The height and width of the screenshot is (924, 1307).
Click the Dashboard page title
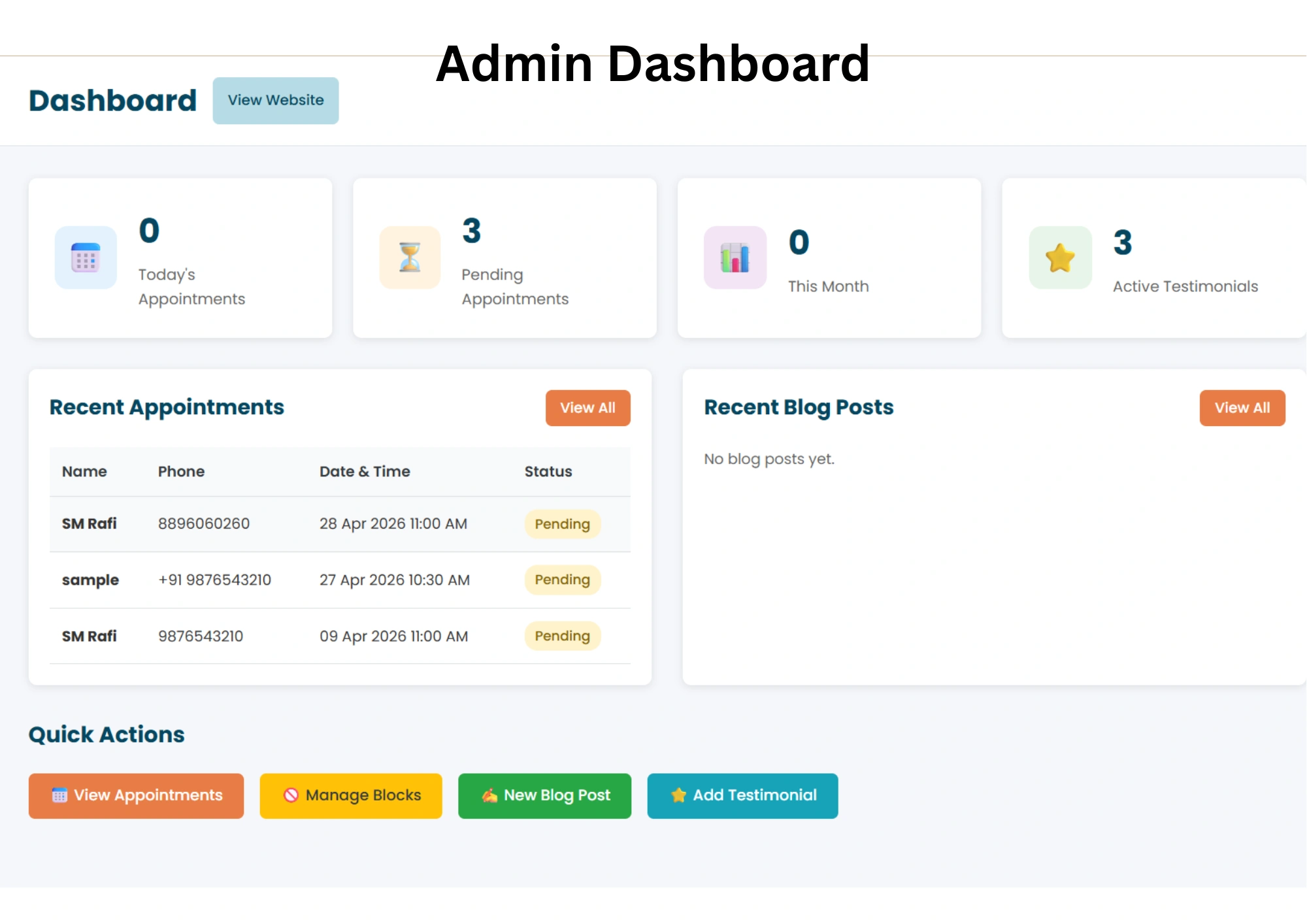112,101
